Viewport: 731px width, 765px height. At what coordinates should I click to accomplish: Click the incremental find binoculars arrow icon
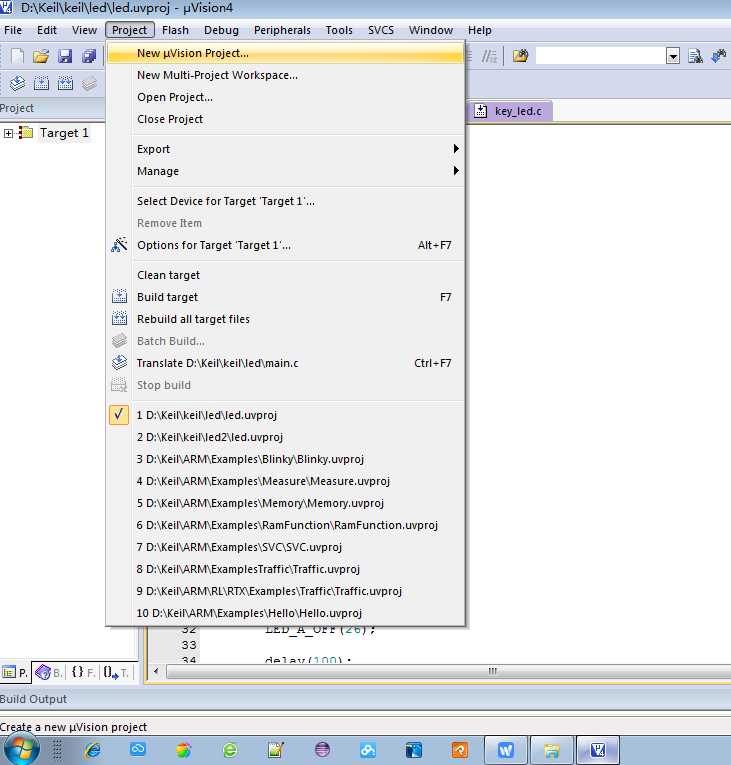point(719,56)
